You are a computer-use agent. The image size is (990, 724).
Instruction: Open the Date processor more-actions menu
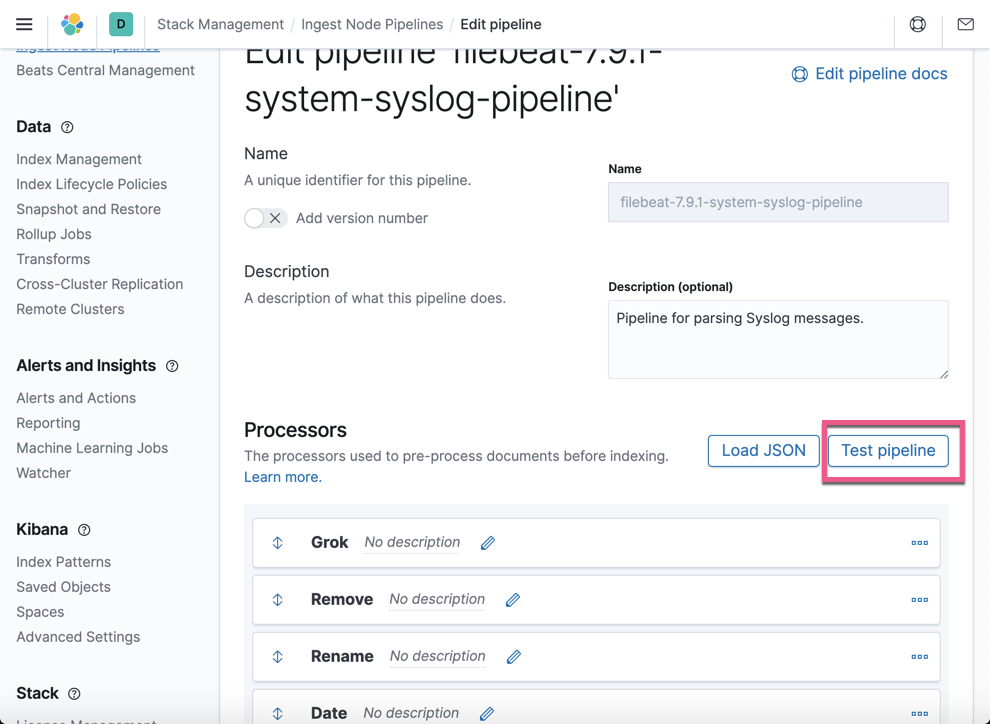[919, 713]
